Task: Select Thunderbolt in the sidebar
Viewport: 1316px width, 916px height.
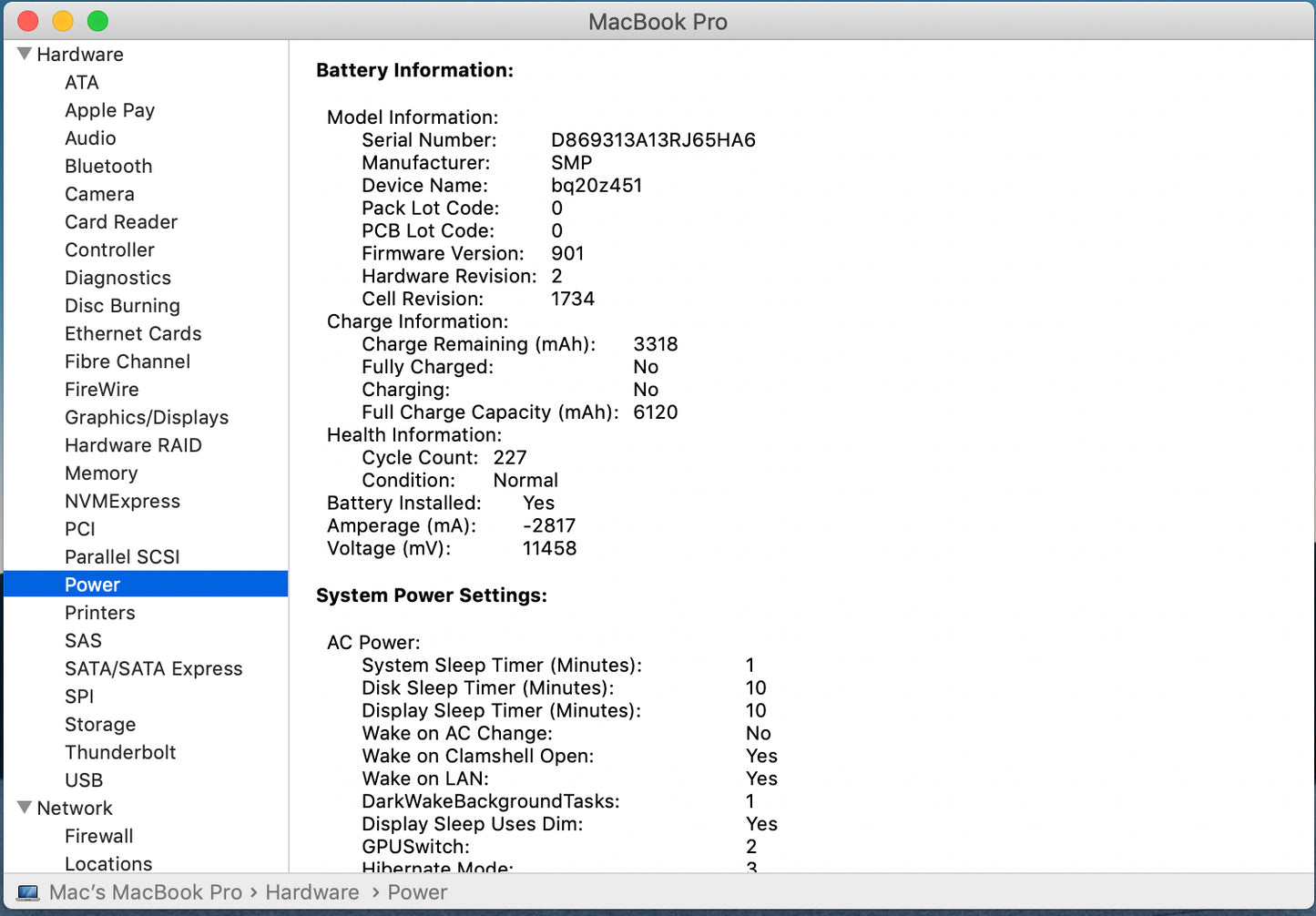Action: pyautogui.click(x=120, y=753)
